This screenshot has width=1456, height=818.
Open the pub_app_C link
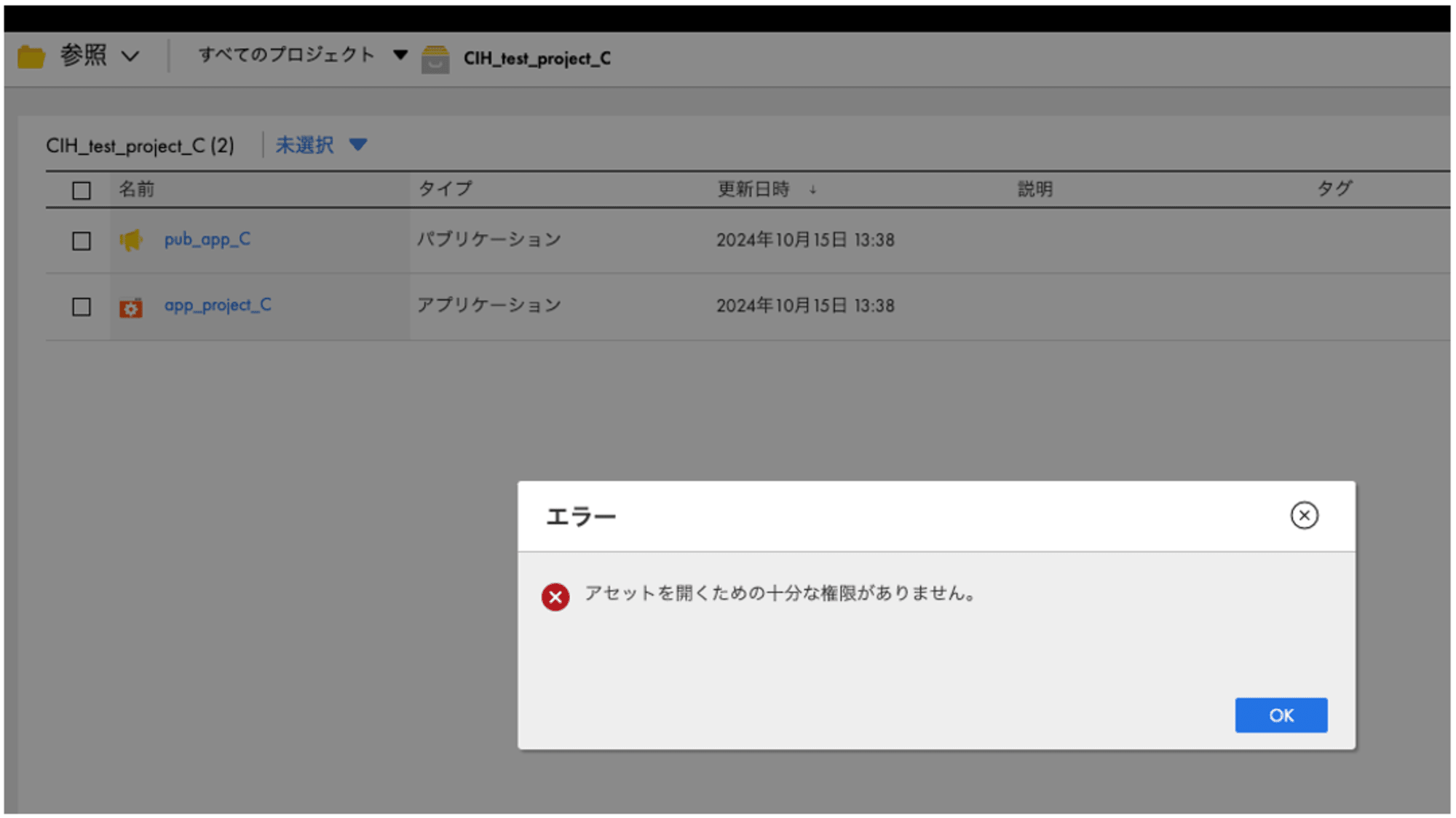(x=207, y=239)
